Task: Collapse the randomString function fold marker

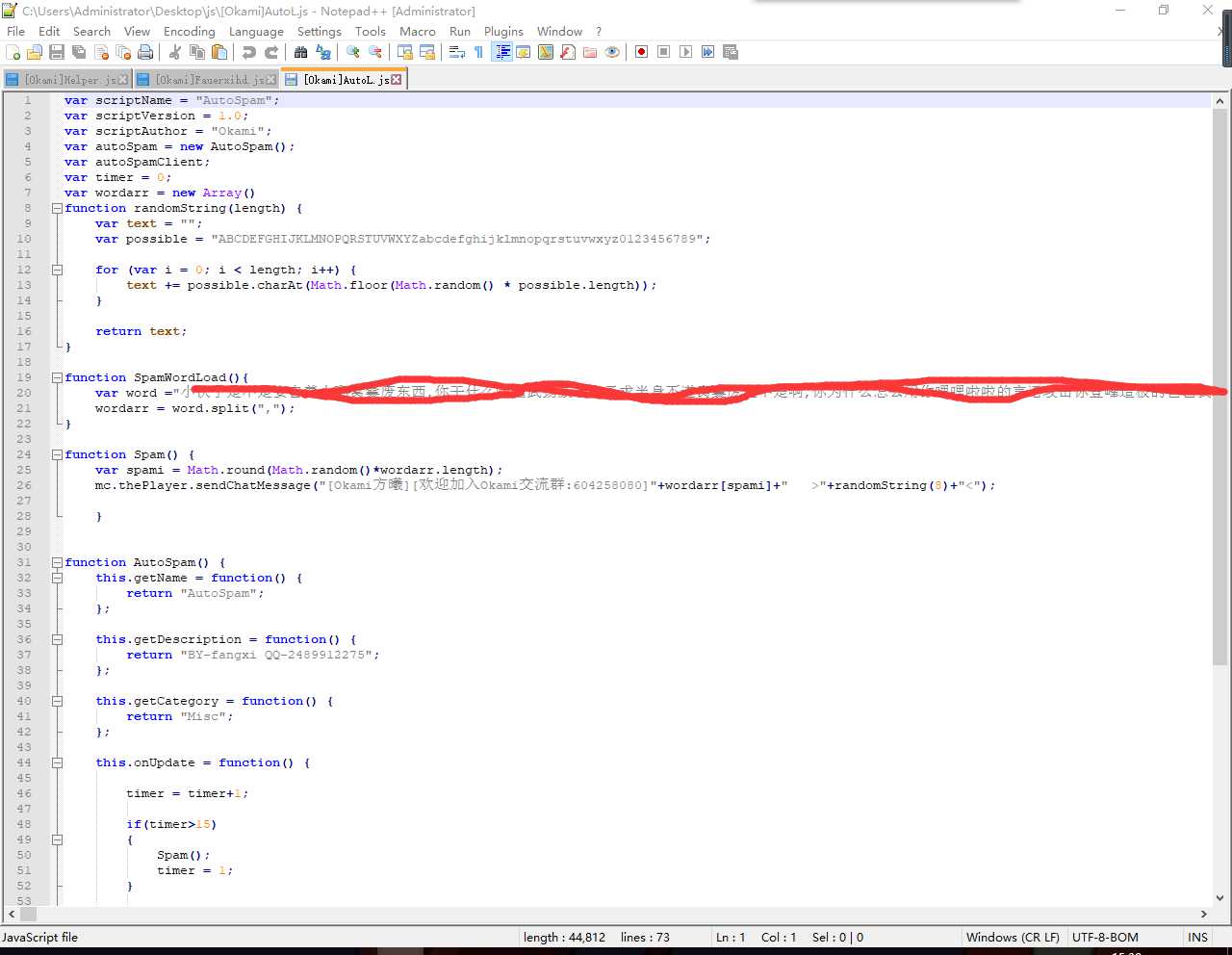Action: [57, 208]
